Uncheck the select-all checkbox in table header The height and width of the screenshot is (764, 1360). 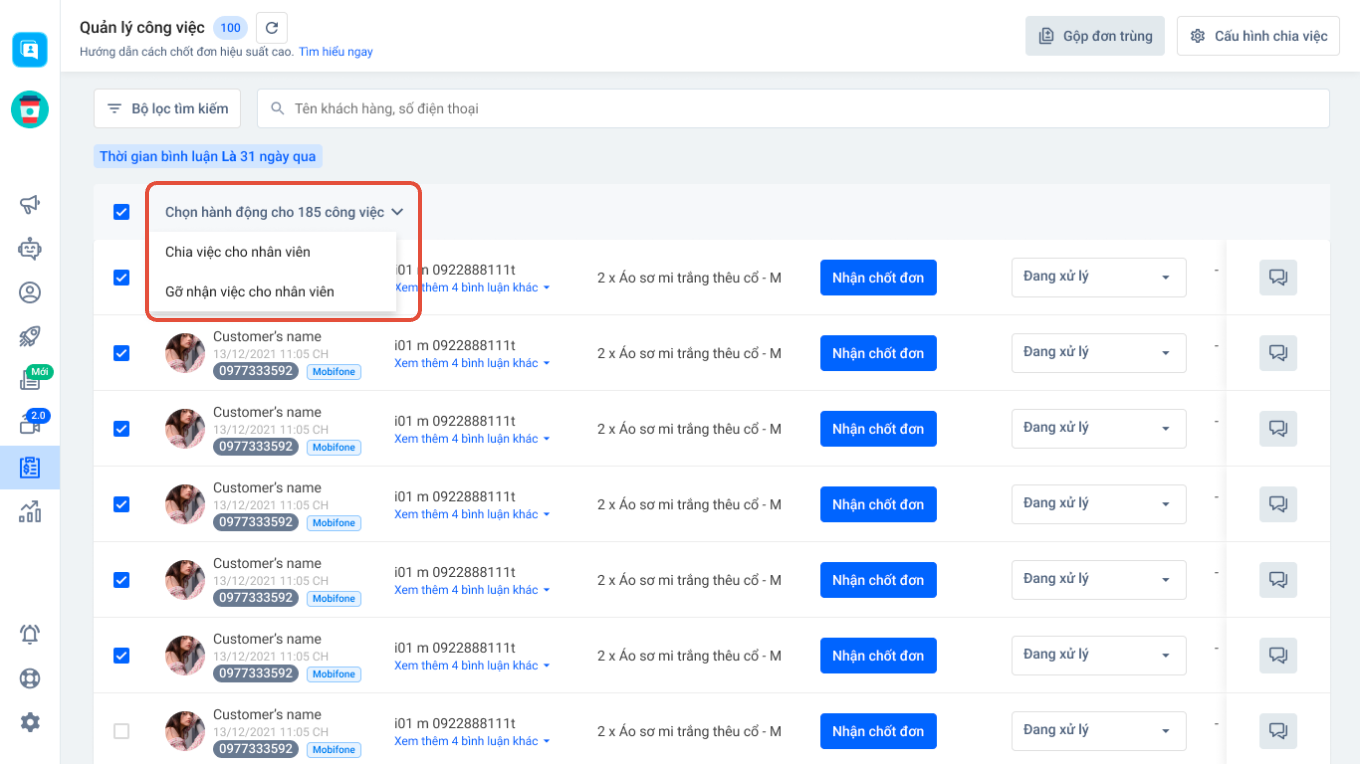click(122, 212)
